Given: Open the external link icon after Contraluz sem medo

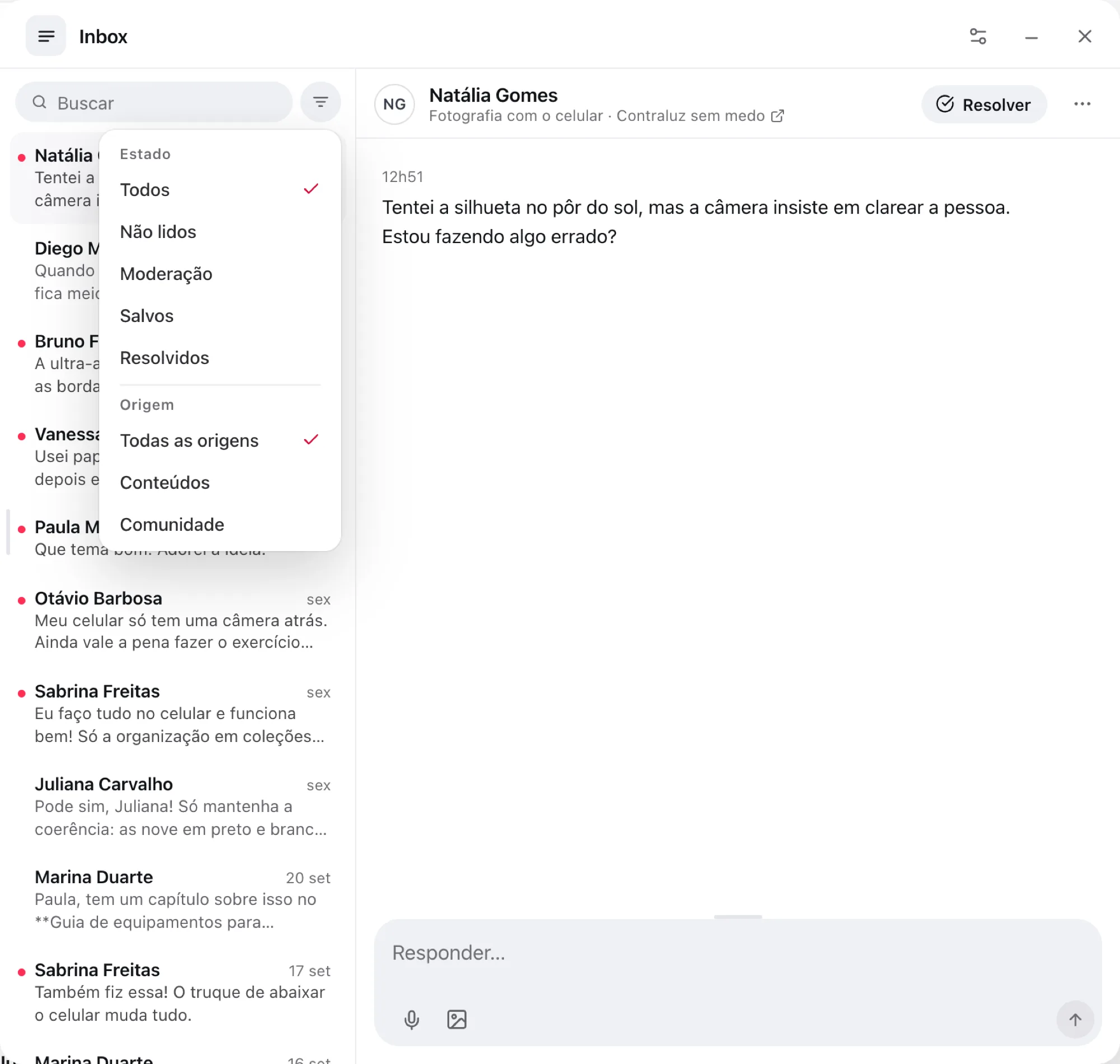Looking at the screenshot, I should 777,116.
